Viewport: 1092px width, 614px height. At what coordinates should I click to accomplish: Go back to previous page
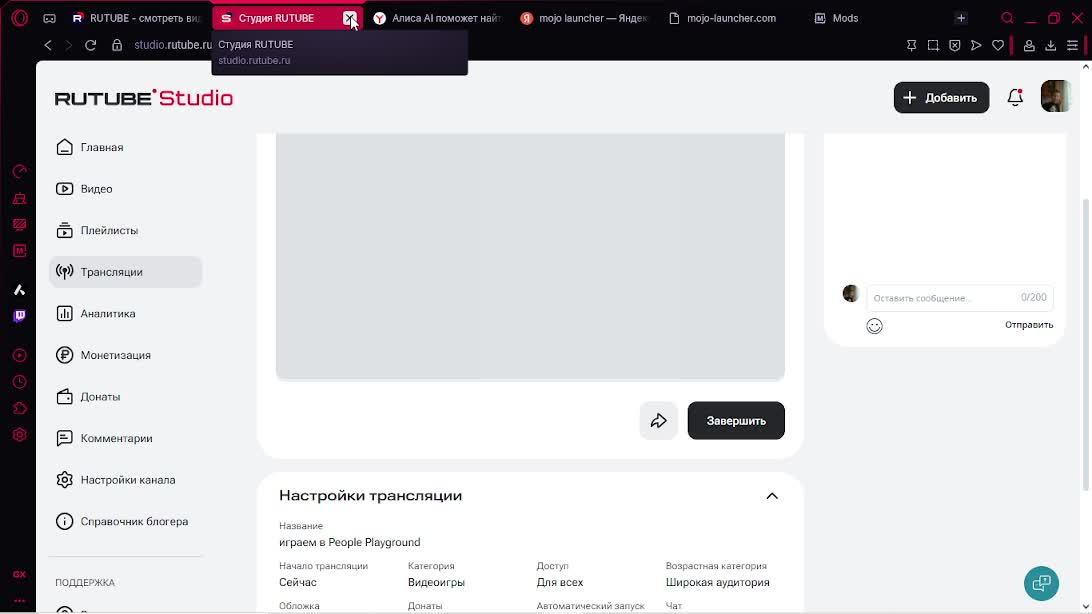tap(48, 45)
